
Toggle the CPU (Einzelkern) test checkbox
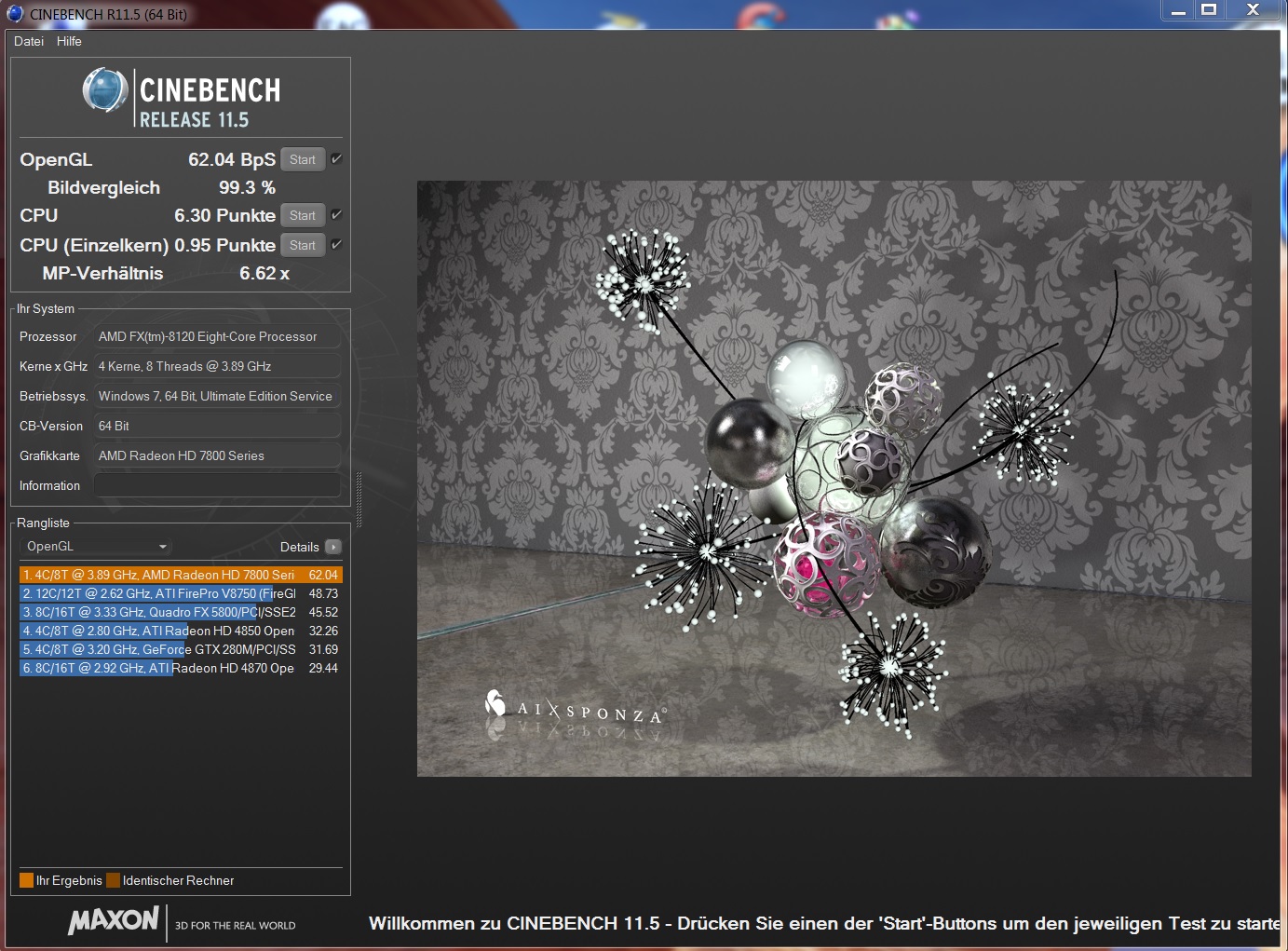point(336,245)
